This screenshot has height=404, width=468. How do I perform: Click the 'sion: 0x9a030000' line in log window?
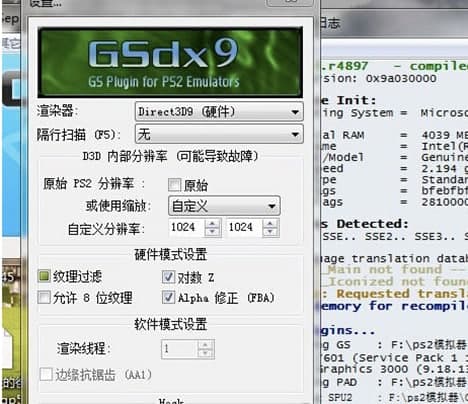coord(378,79)
